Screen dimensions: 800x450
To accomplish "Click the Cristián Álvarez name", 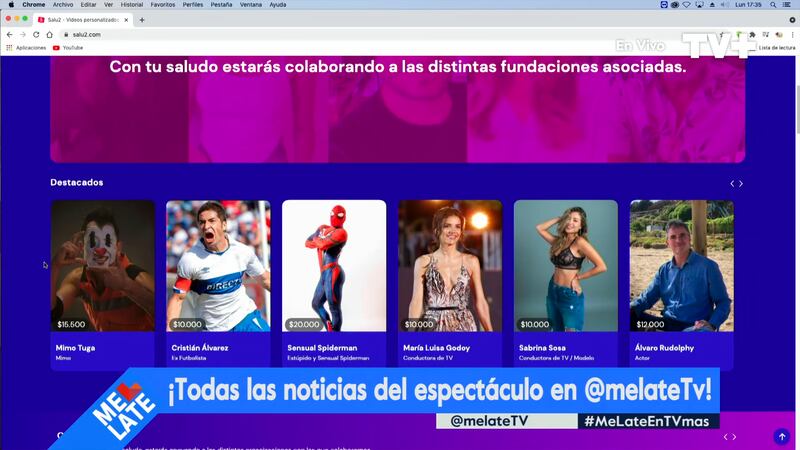I will 200,348.
